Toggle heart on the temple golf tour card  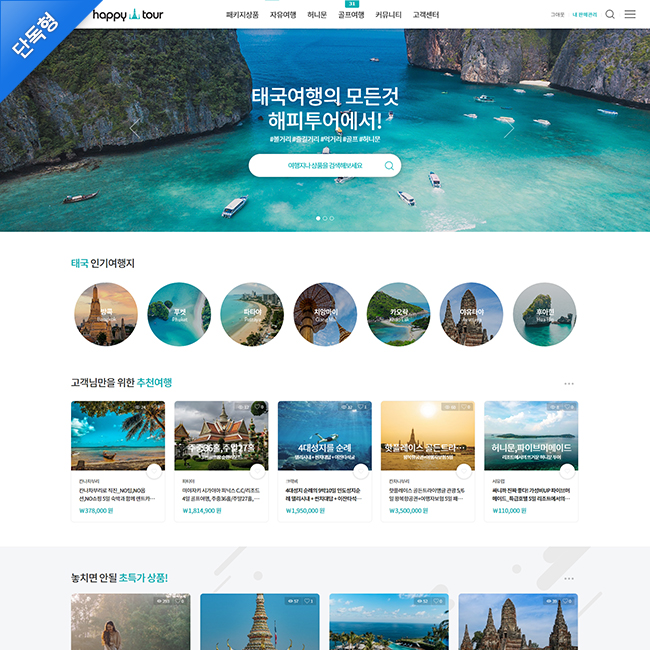(257, 471)
